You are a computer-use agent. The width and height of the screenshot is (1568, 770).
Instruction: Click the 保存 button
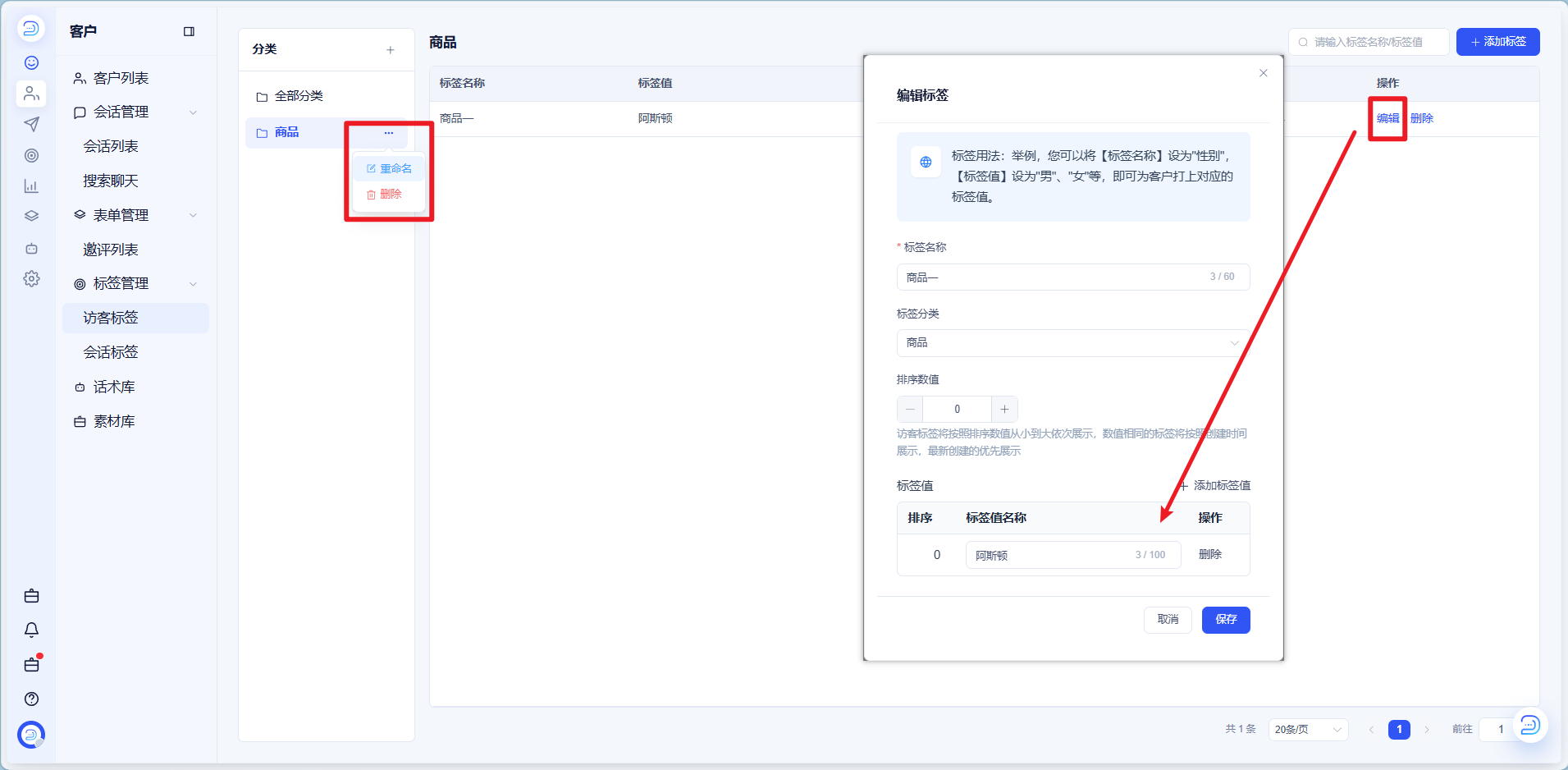pos(1226,620)
